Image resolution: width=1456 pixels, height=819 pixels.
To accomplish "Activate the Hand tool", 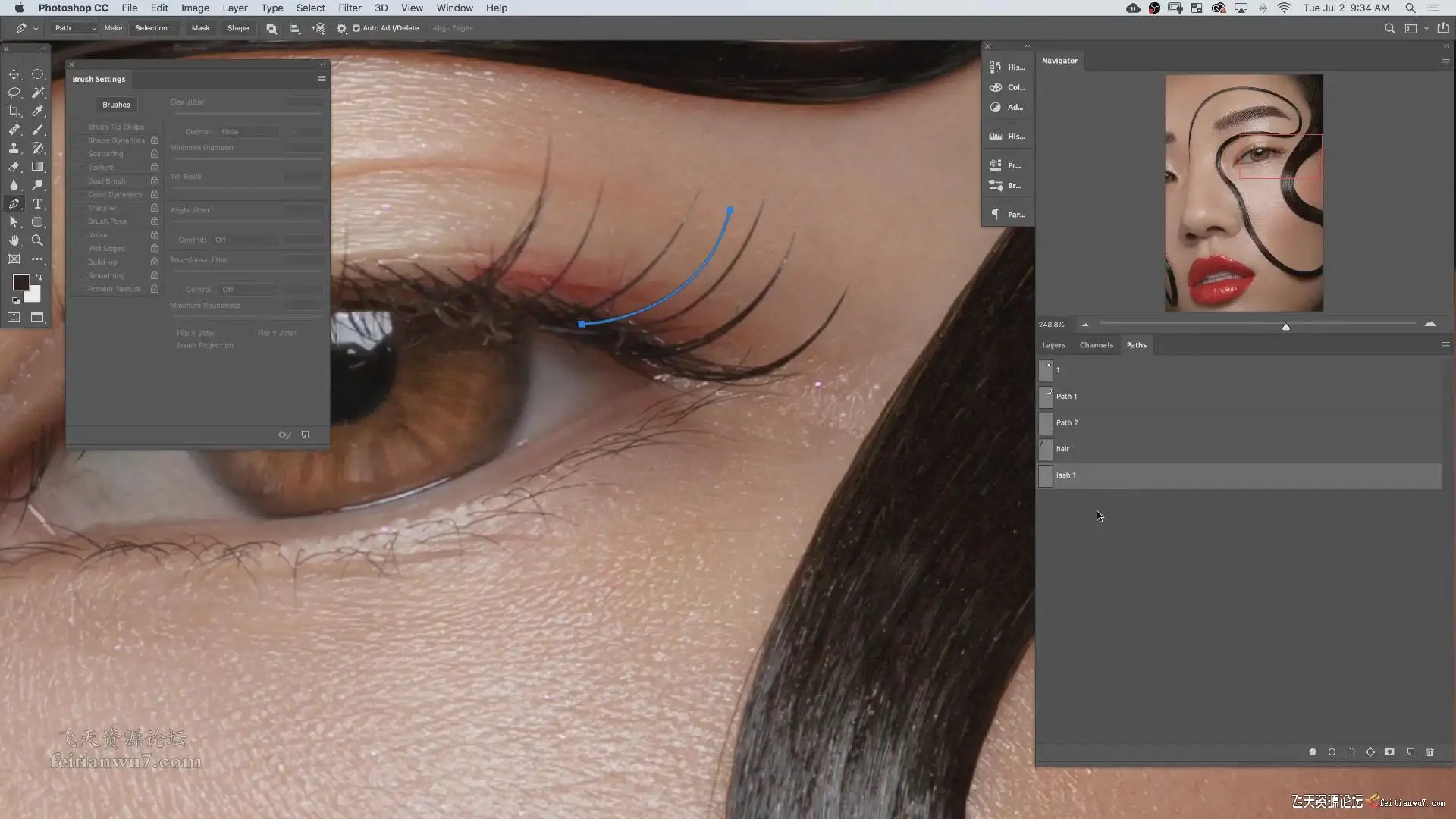I will tap(14, 240).
